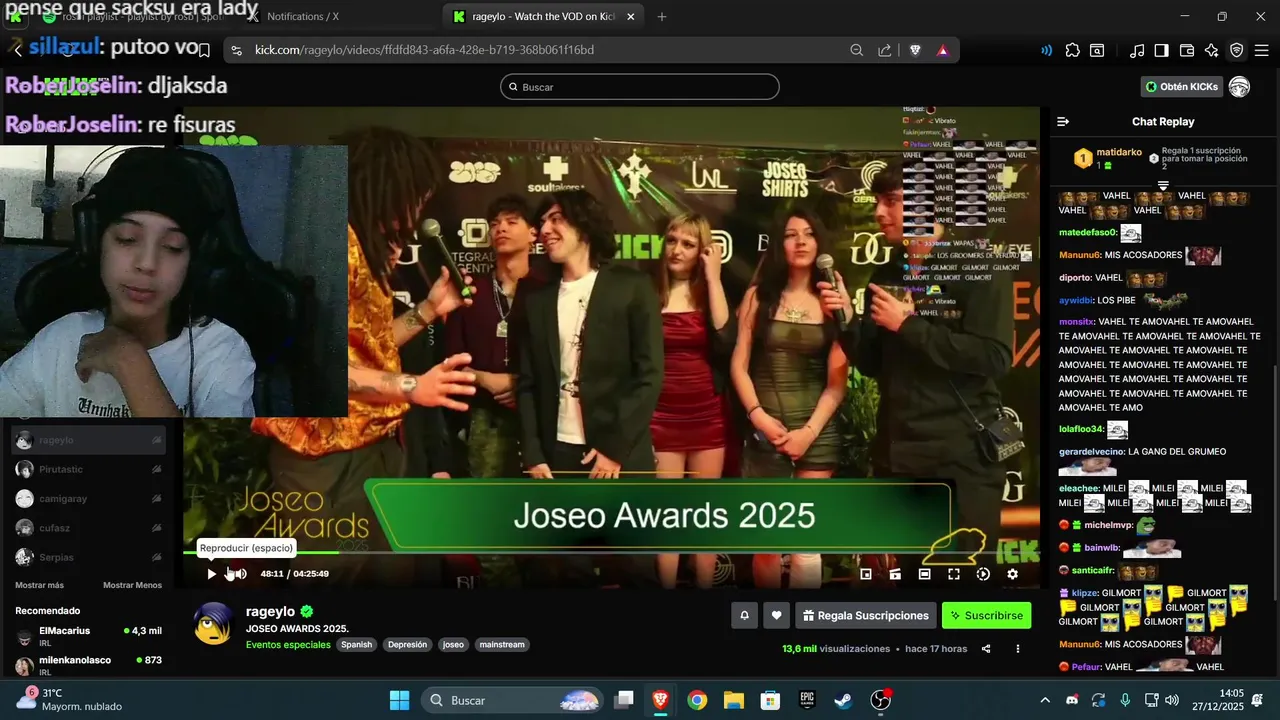This screenshot has width=1280, height=720.
Task: Open the browser extensions puzzle icon
Action: coord(1073,50)
